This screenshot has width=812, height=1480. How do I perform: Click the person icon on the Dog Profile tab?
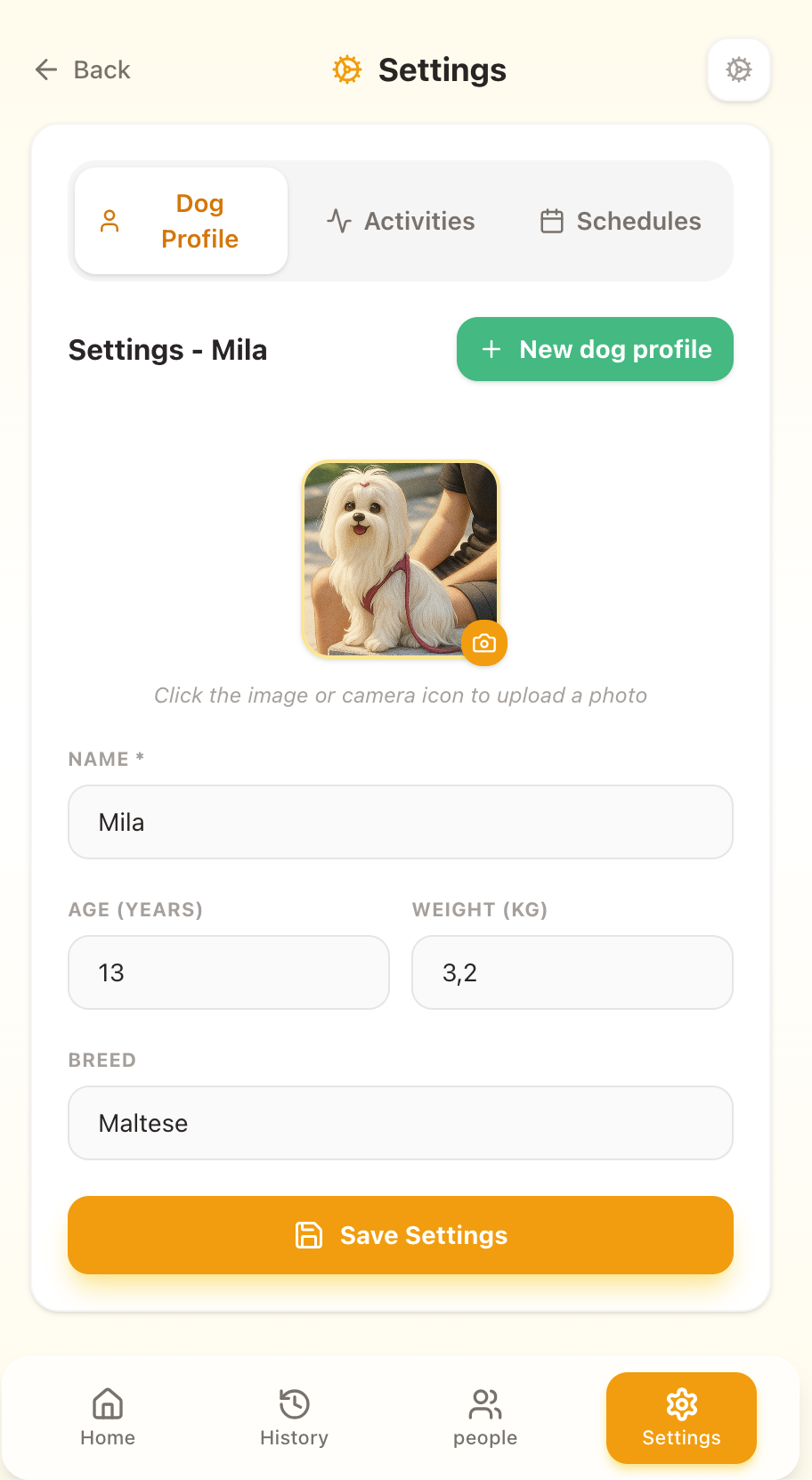[x=110, y=220]
